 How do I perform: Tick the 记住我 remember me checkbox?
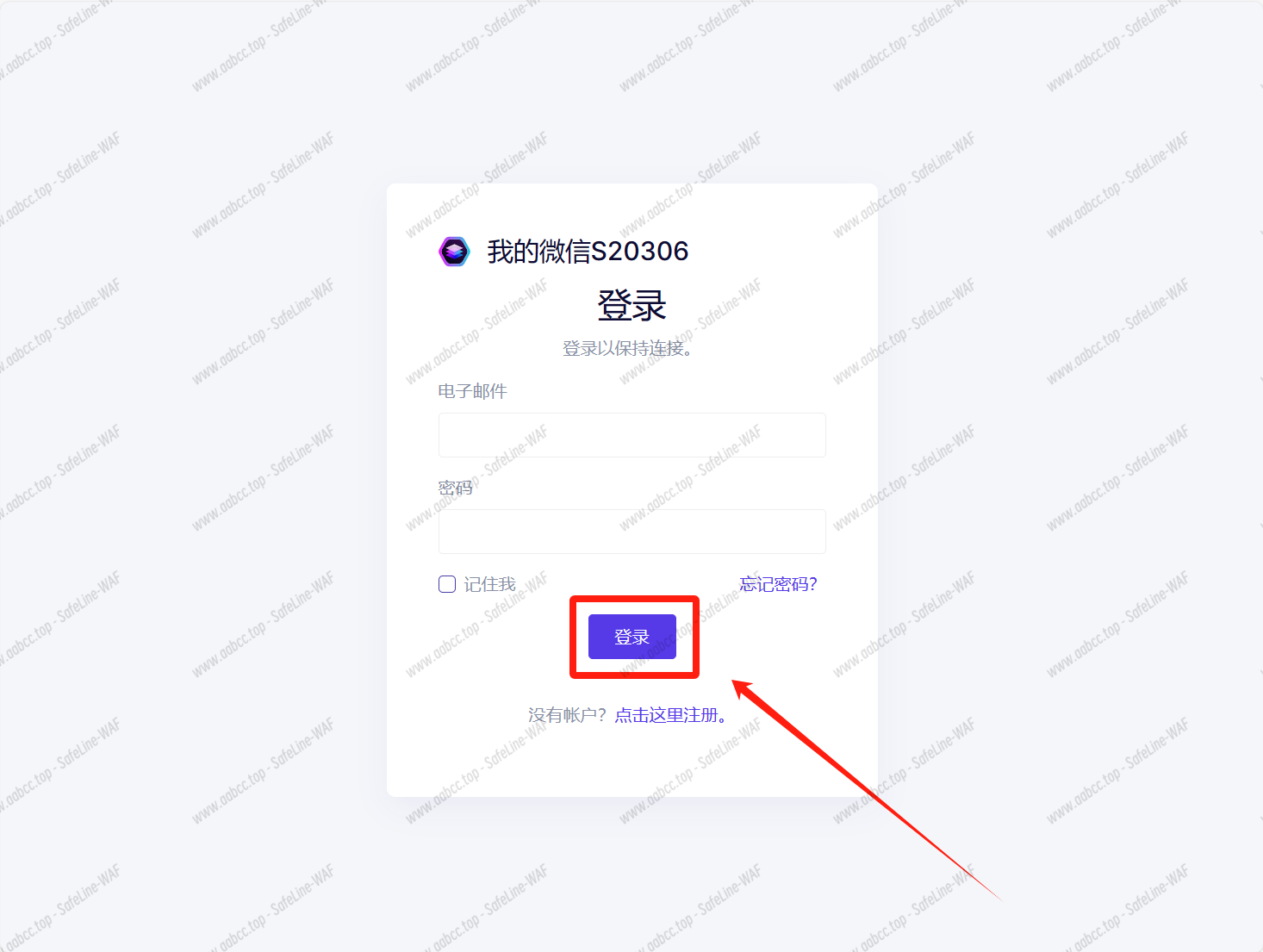point(447,584)
